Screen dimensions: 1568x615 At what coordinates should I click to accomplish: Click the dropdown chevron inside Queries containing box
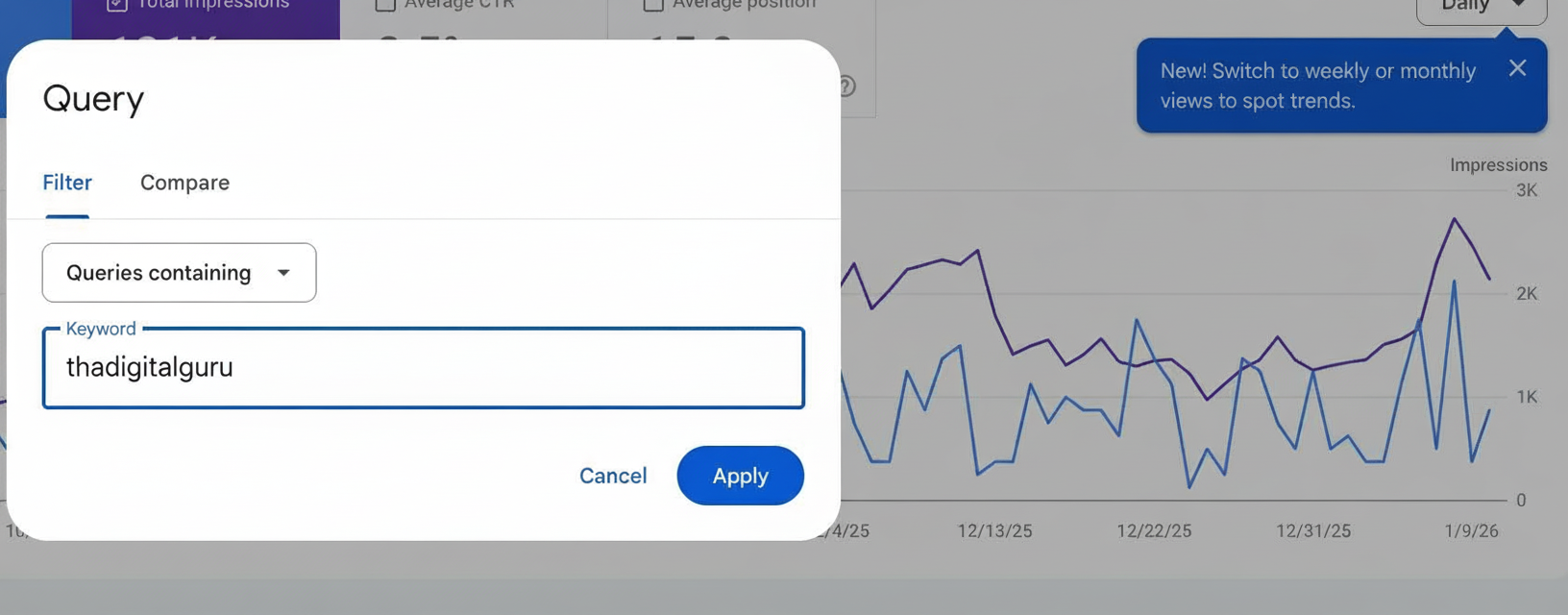pyautogui.click(x=283, y=273)
